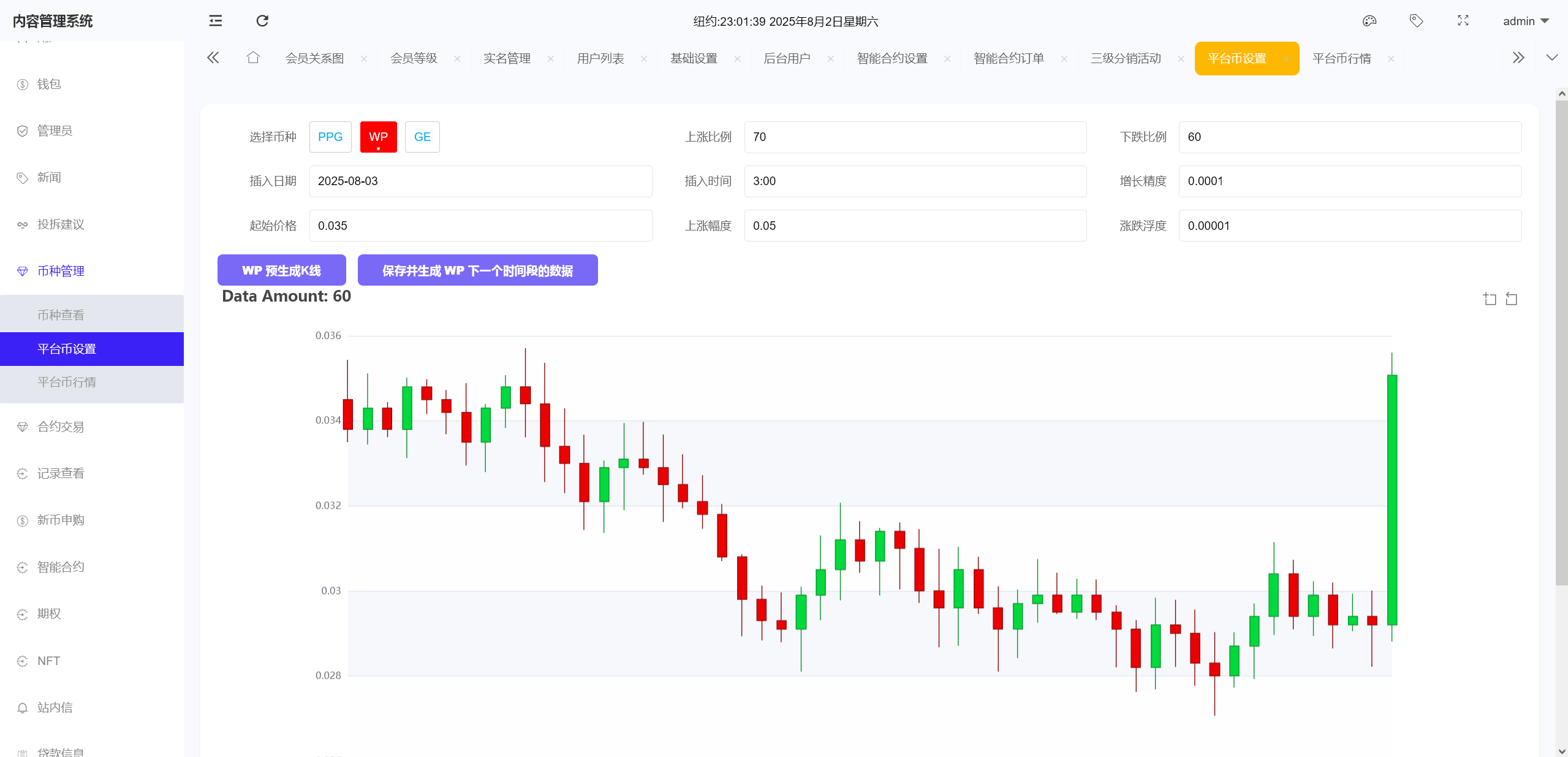Open the theme palette icon
Image resolution: width=1568 pixels, height=757 pixels.
pos(1369,21)
